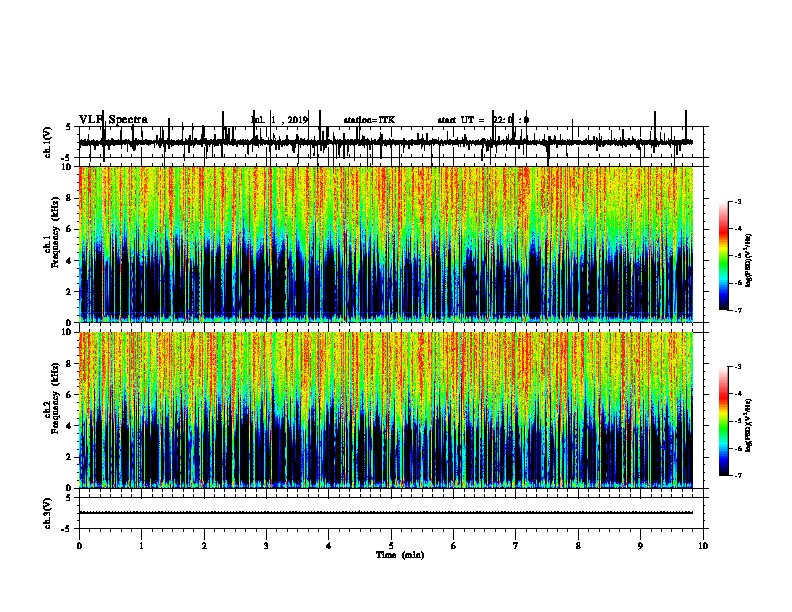This screenshot has height=612, width=792.
Task: Click the 'Time (min)' x-axis label
Action: [x=400, y=555]
